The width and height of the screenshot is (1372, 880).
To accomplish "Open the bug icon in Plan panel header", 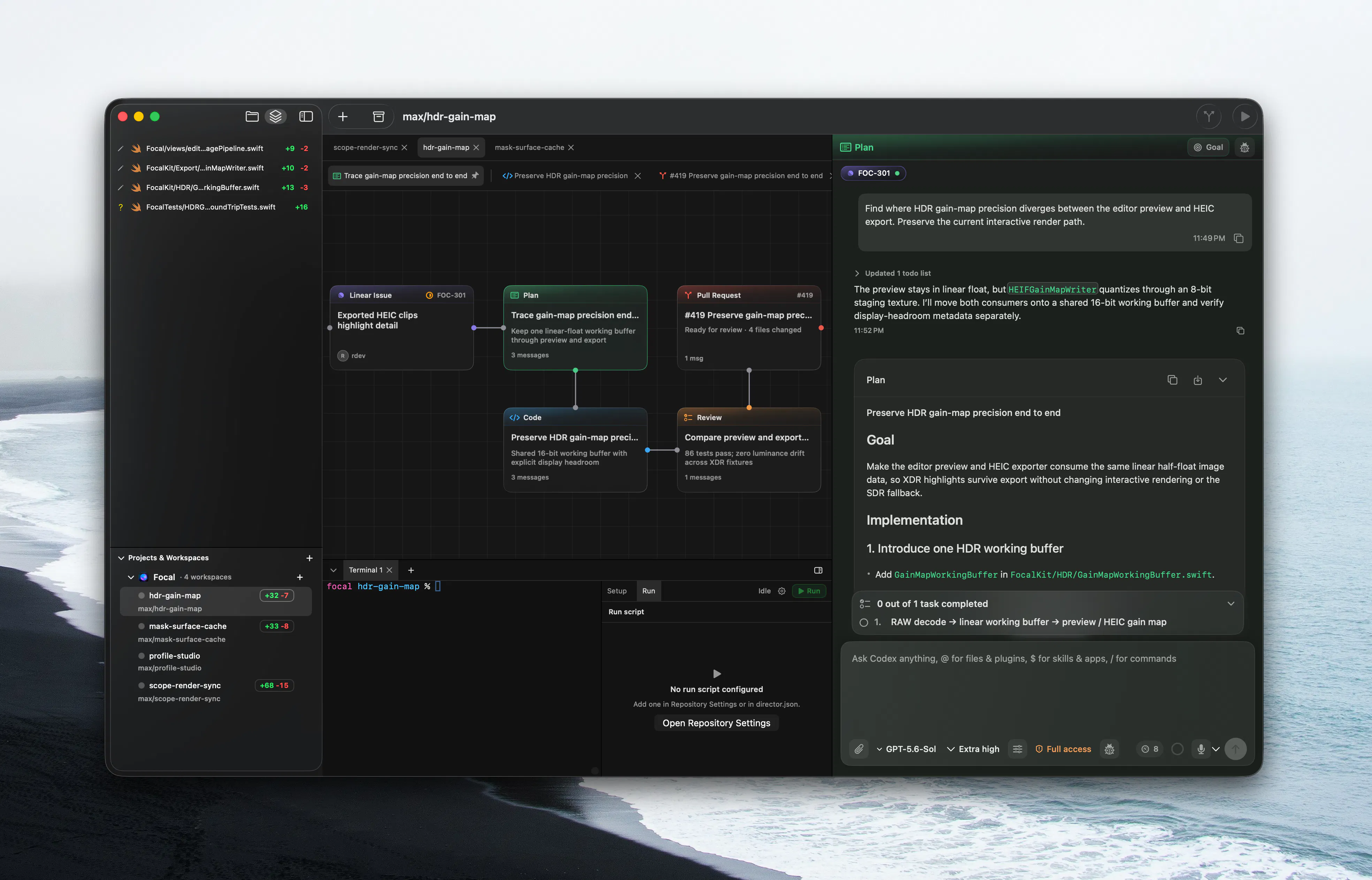I will pos(1245,147).
